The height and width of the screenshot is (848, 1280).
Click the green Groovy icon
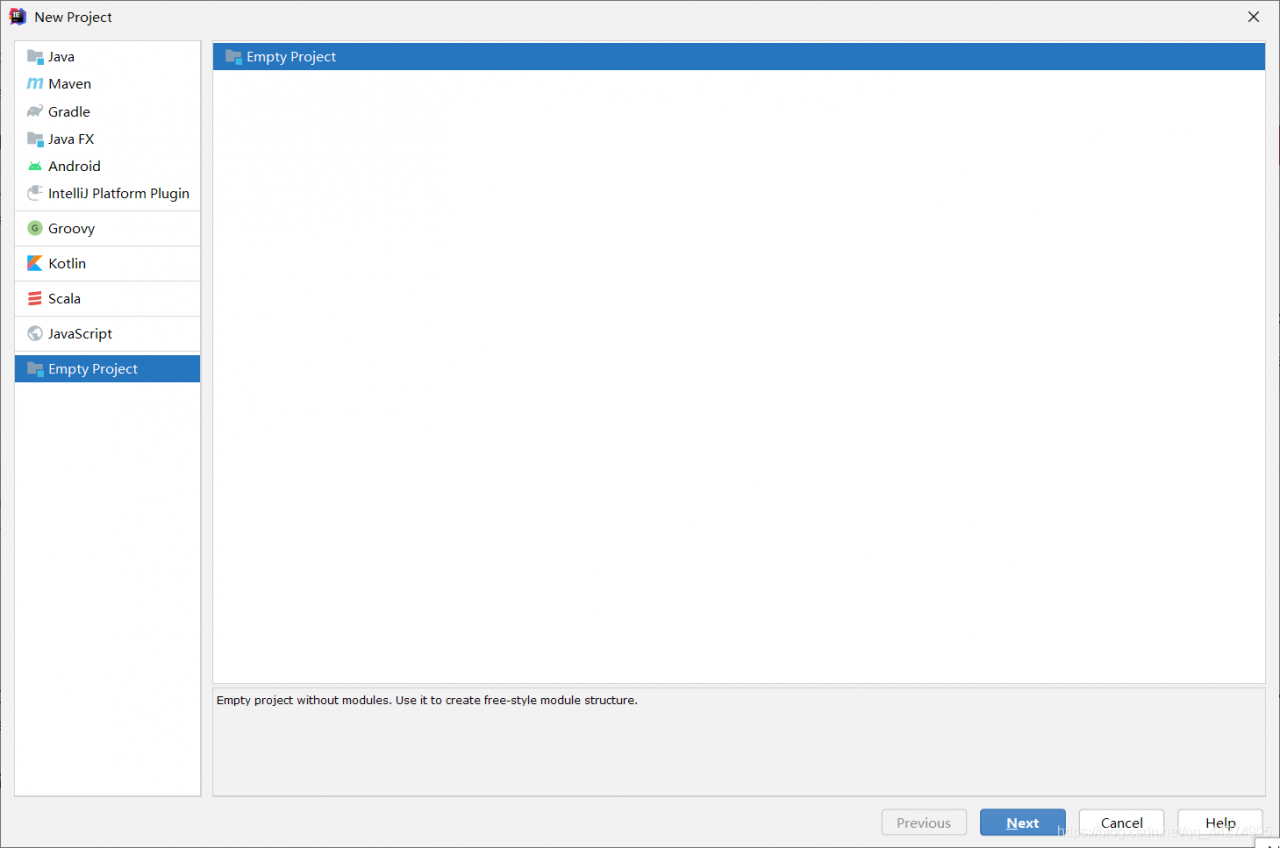35,229
